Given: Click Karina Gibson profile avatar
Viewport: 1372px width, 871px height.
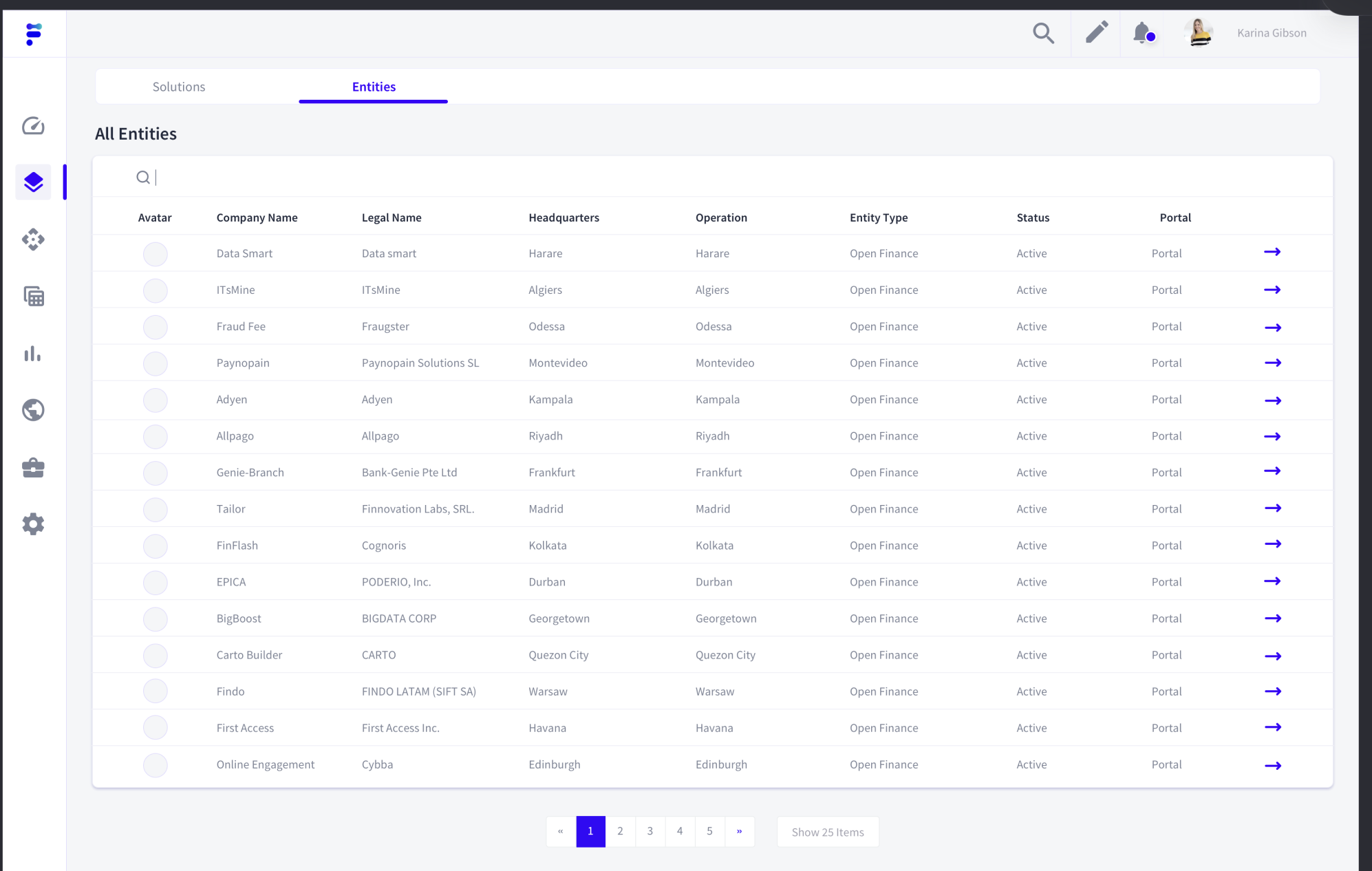Looking at the screenshot, I should 1199,32.
